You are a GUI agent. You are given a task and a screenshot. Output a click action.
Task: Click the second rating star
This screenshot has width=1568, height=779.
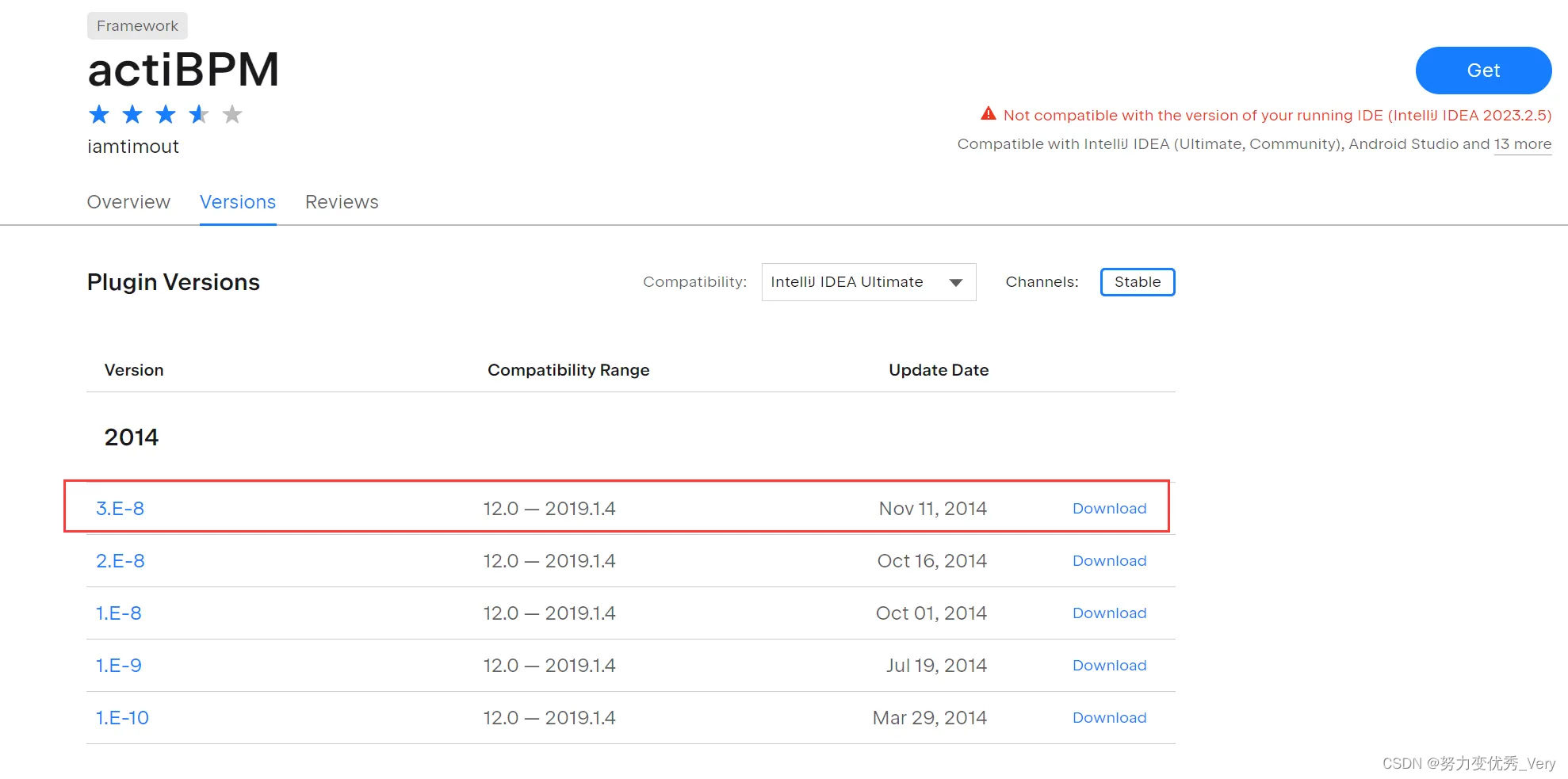(x=132, y=115)
